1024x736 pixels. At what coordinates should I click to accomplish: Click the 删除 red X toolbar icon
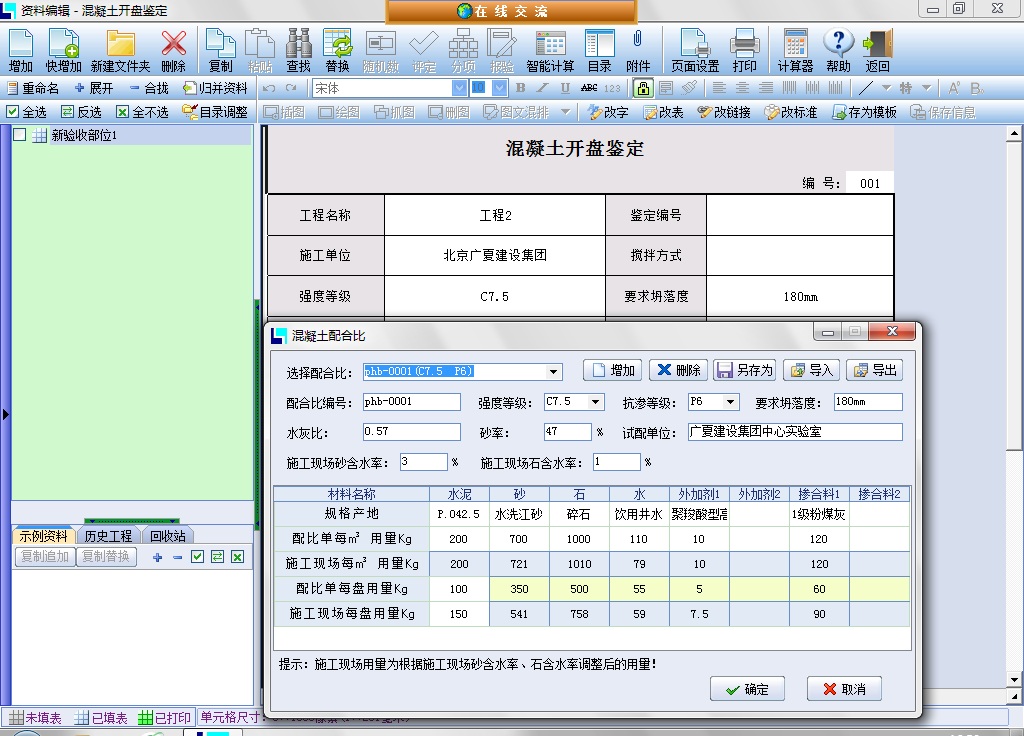coord(173,51)
